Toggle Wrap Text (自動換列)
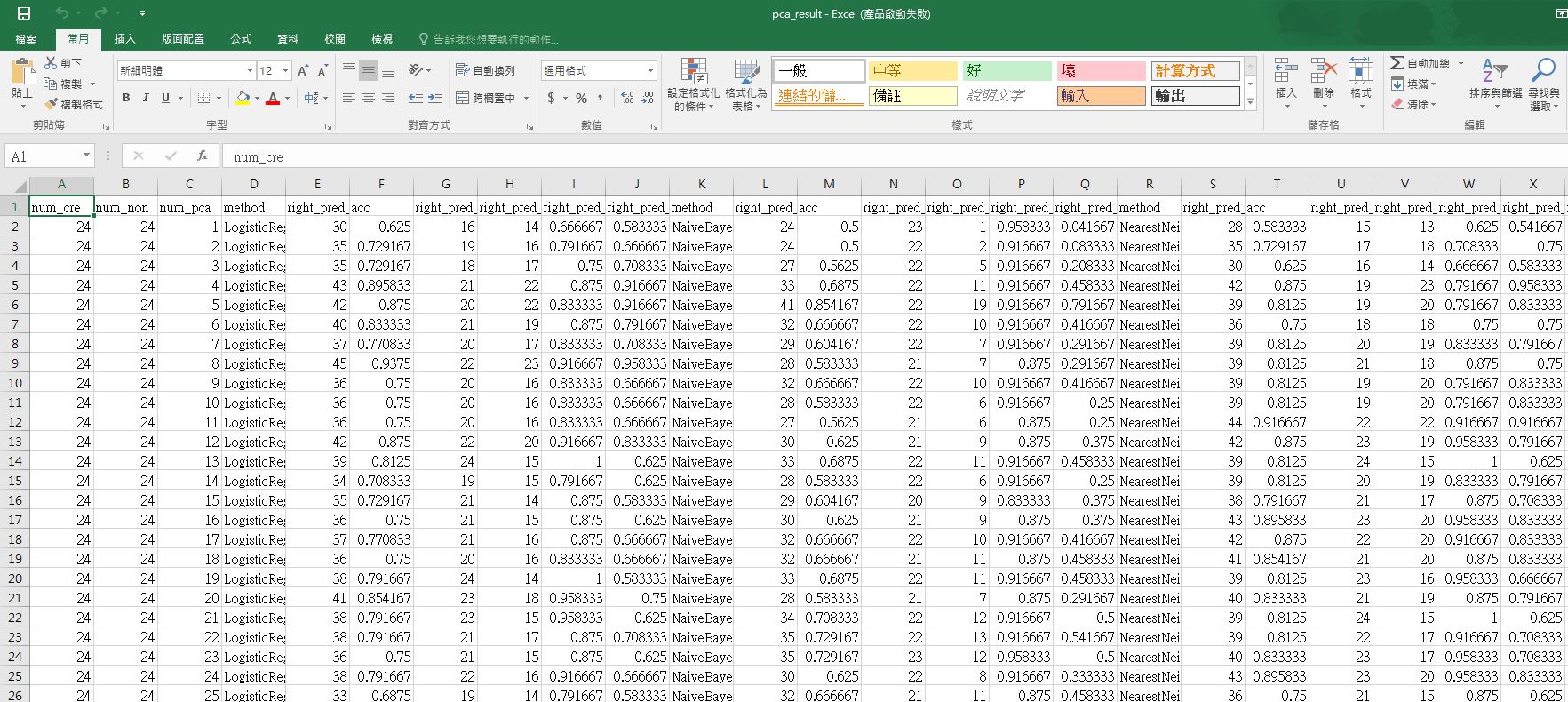 [x=485, y=70]
